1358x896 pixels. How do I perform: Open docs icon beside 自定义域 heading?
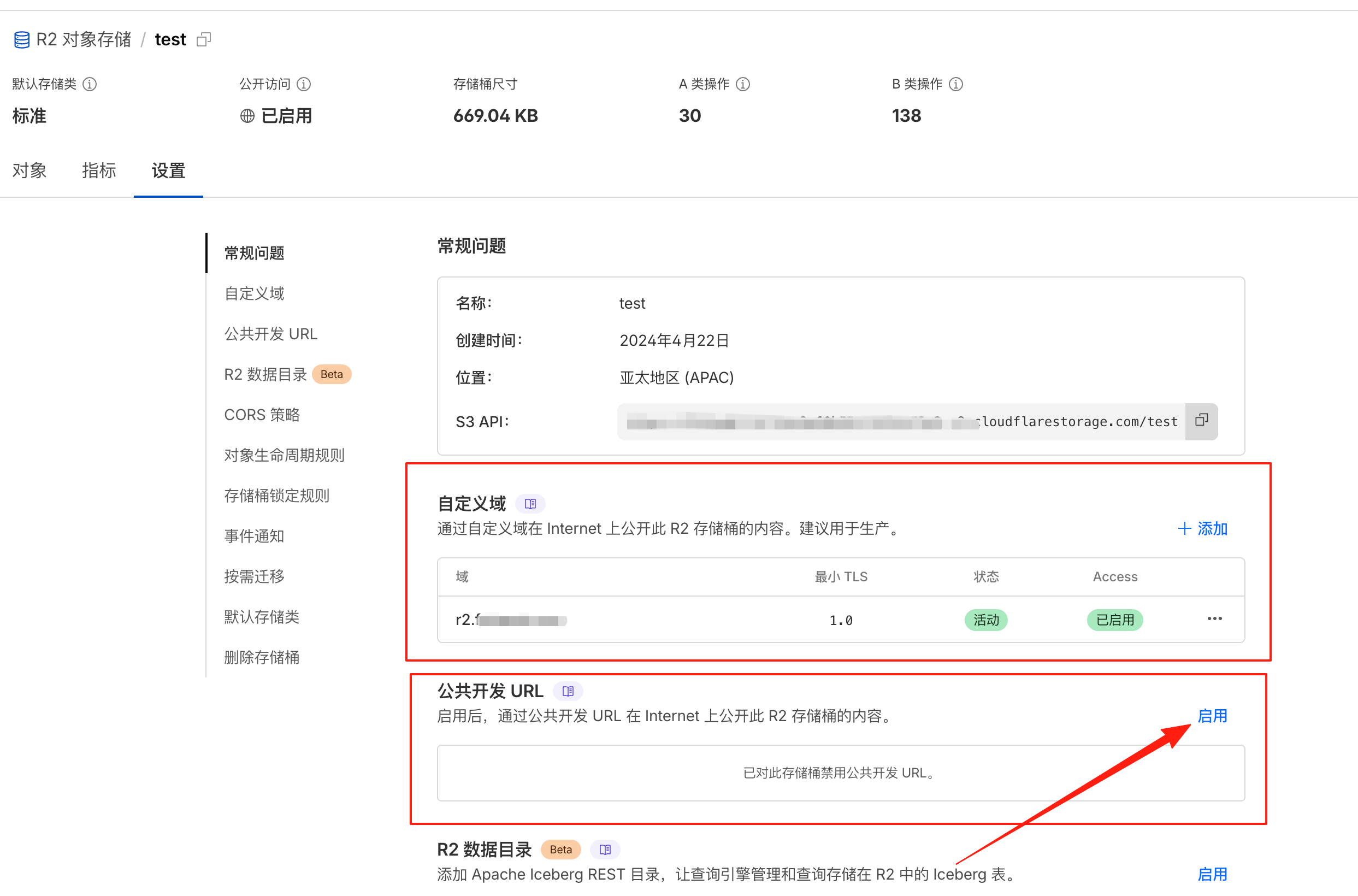point(530,503)
